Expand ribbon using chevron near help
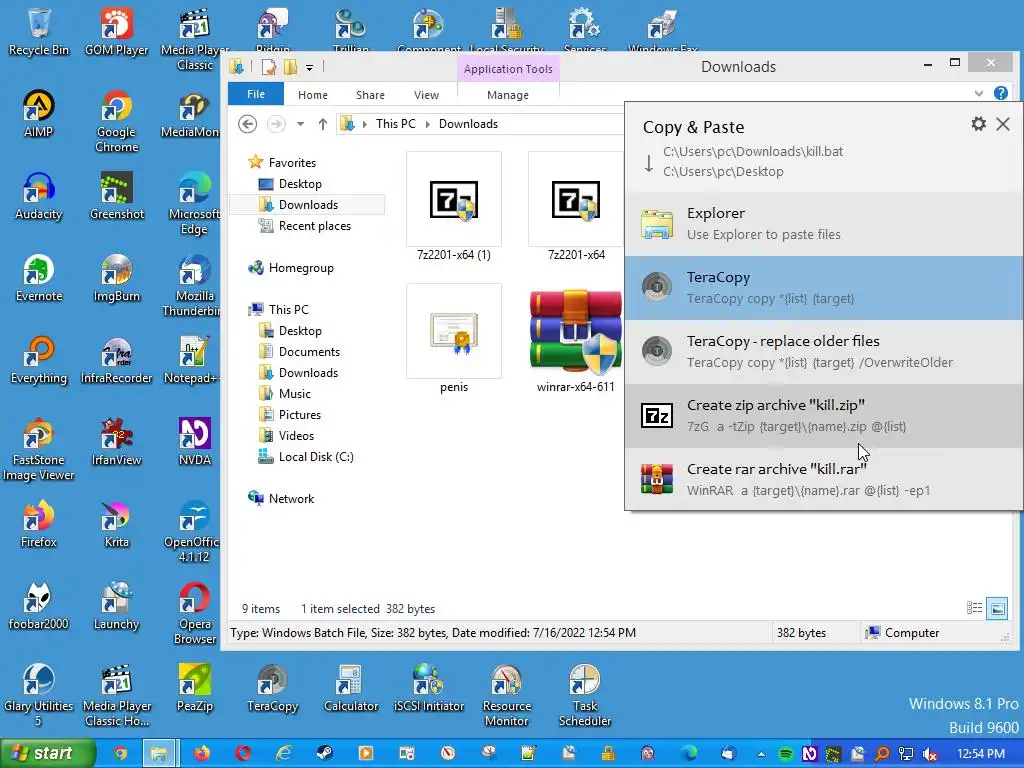This screenshot has width=1024, height=768. (979, 93)
